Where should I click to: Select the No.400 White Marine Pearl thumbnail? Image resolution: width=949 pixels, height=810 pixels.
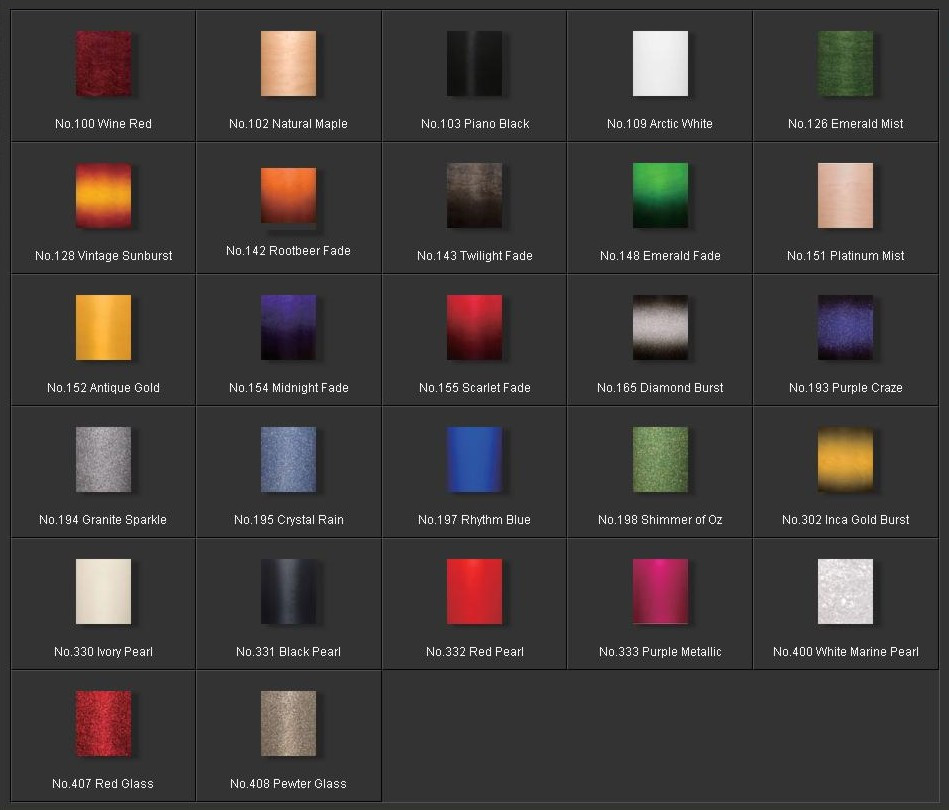pyautogui.click(x=845, y=592)
